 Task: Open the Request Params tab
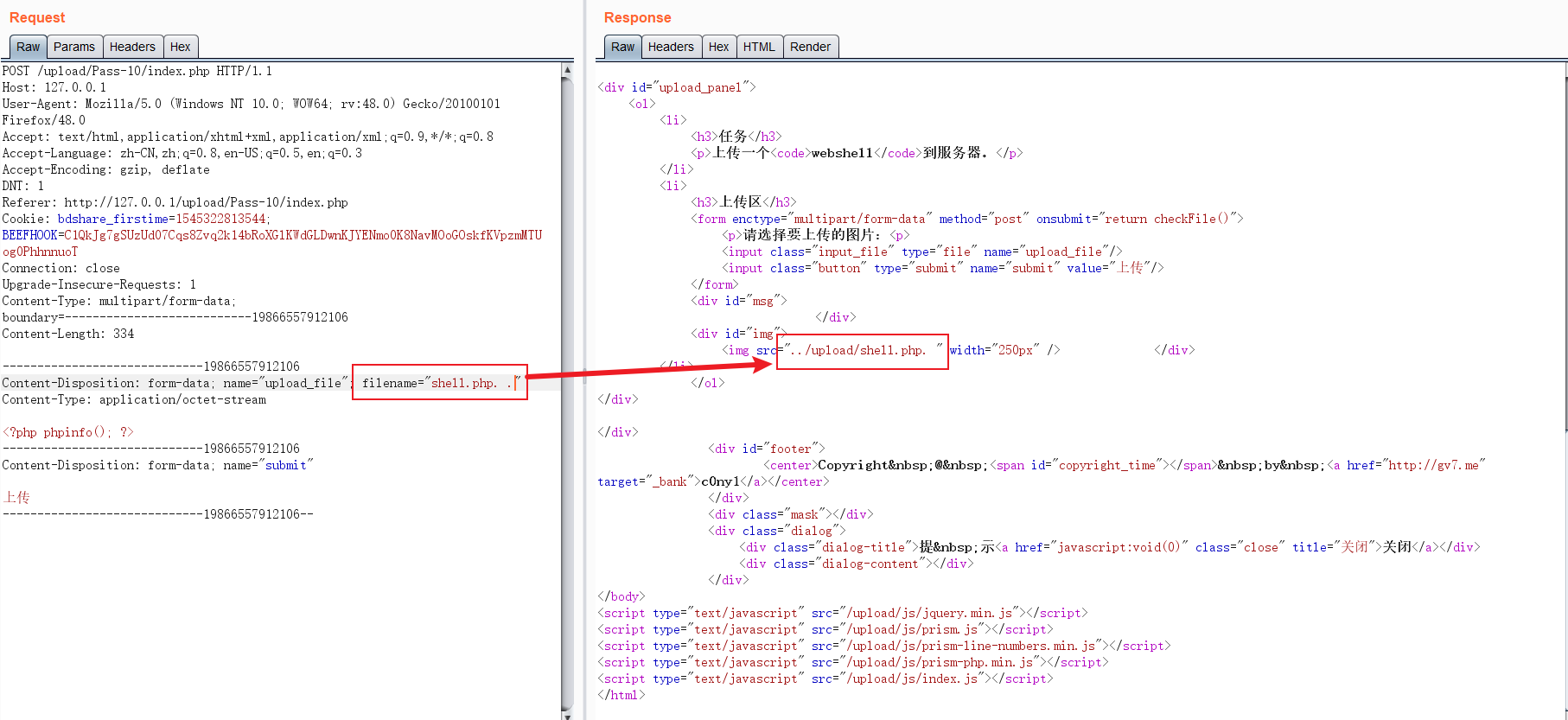pyautogui.click(x=74, y=47)
